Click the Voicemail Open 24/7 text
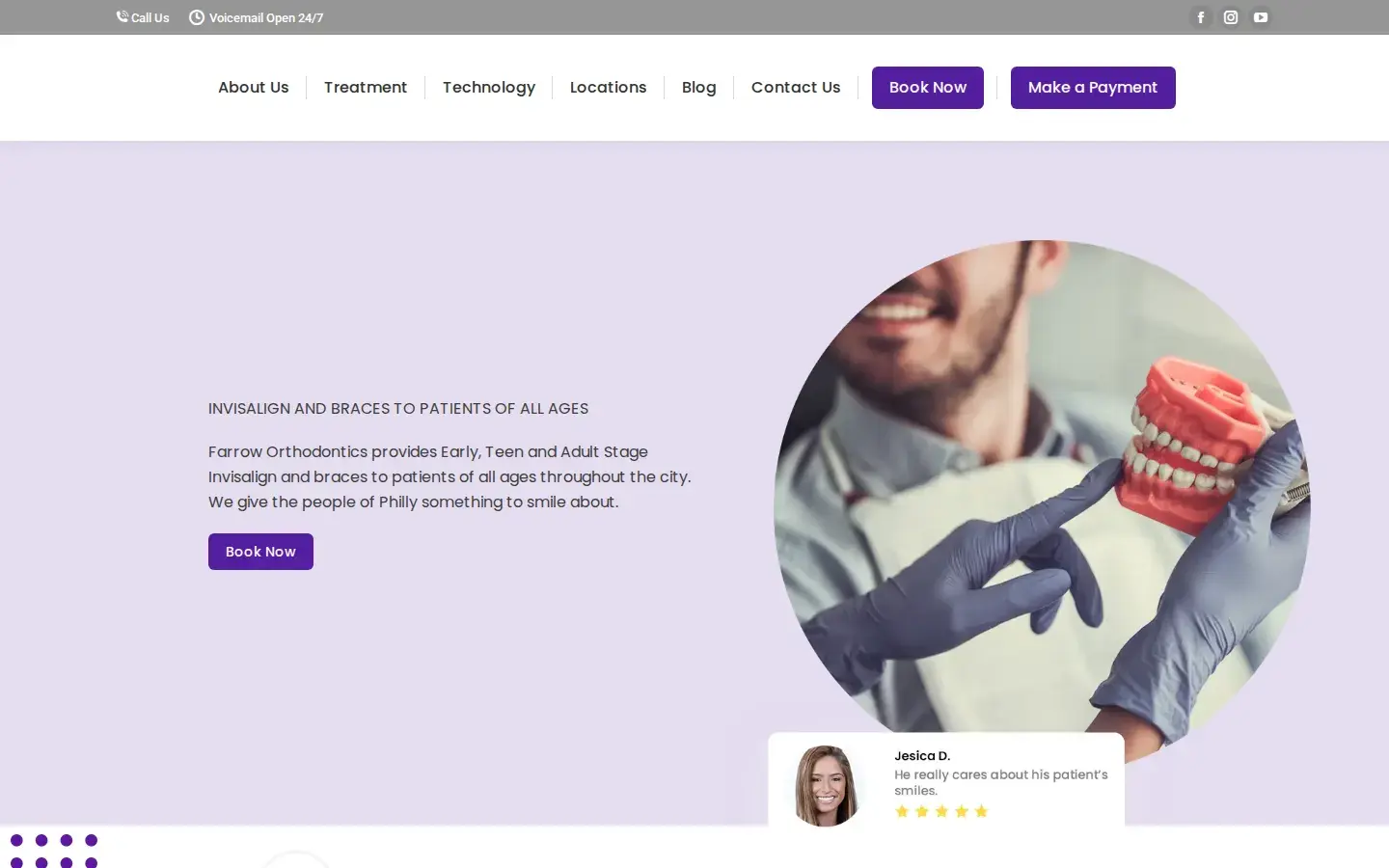The height and width of the screenshot is (868, 1389). tap(266, 17)
